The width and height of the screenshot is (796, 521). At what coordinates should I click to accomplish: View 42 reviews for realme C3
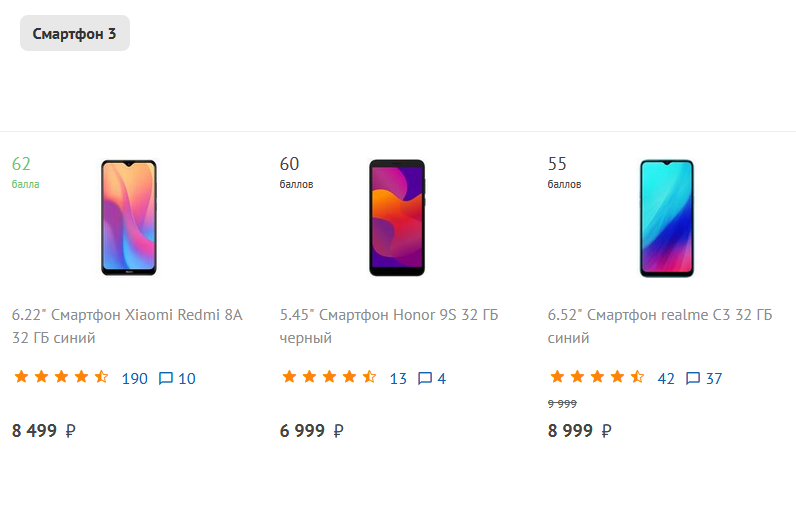pyautogui.click(x=666, y=379)
